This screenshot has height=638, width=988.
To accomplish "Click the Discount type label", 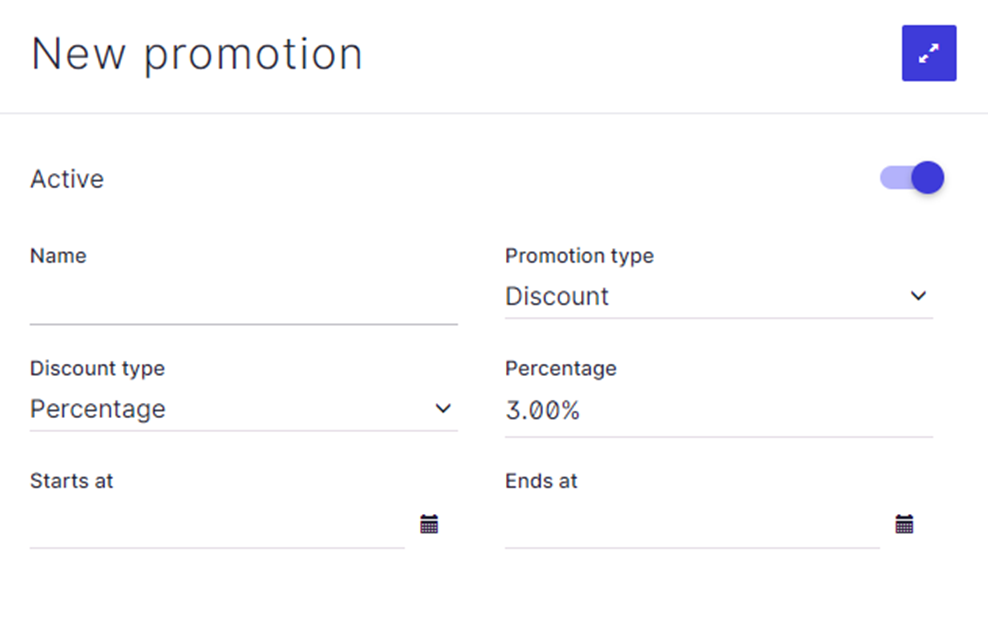I will coord(97,368).
